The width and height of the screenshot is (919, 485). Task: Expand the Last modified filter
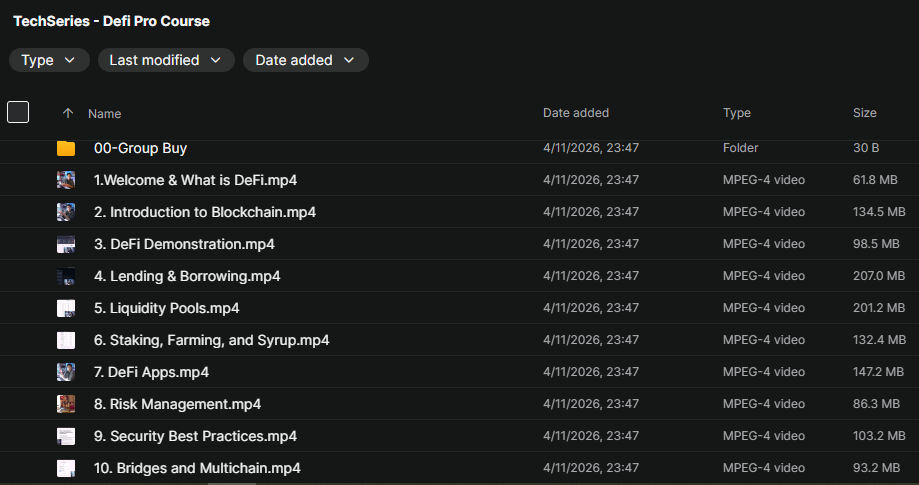point(166,60)
